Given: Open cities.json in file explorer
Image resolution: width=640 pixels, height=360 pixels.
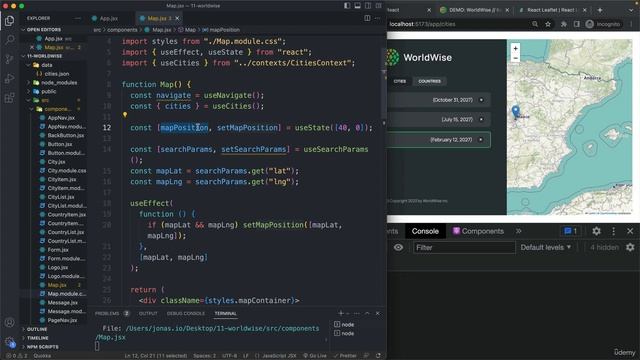Looking at the screenshot, I should pos(57,74).
